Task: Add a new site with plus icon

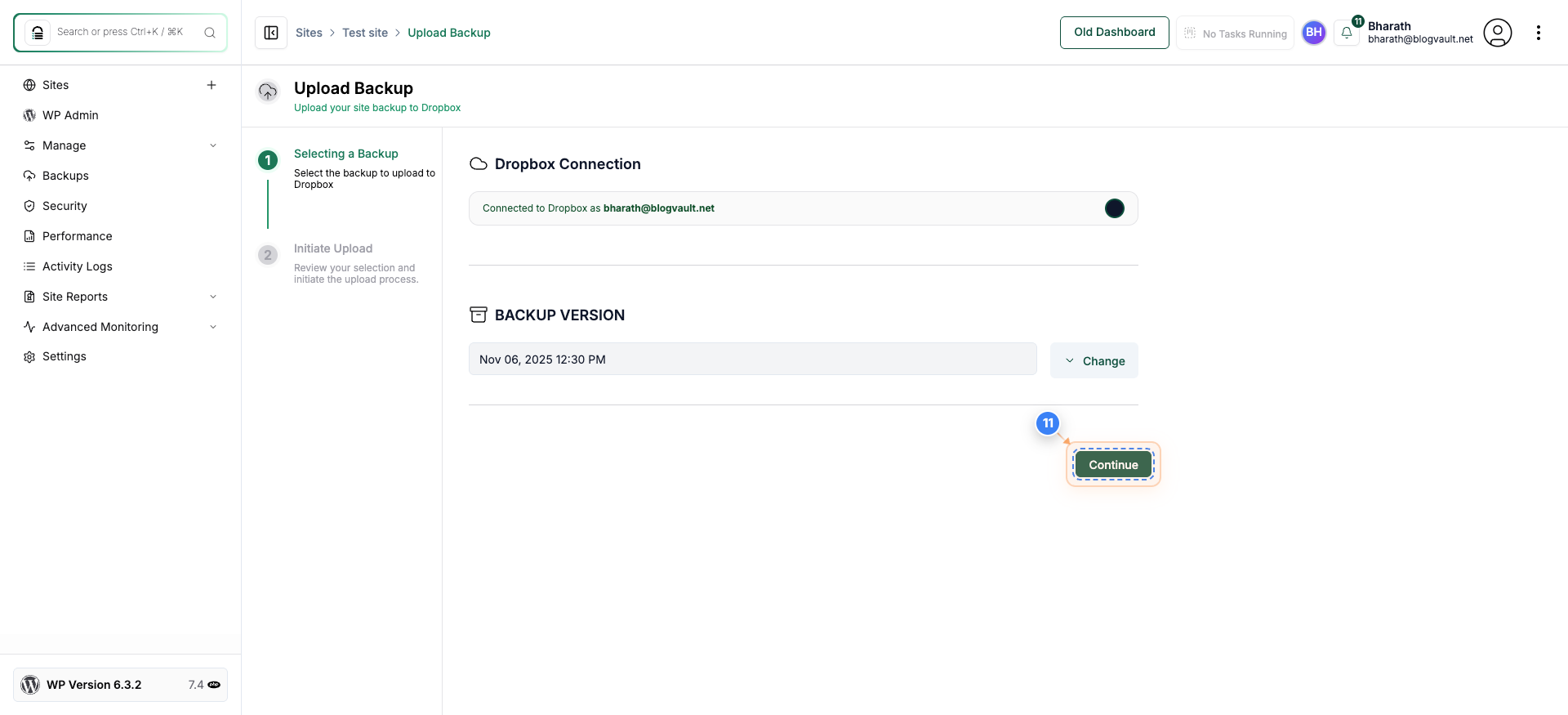Action: click(x=212, y=85)
